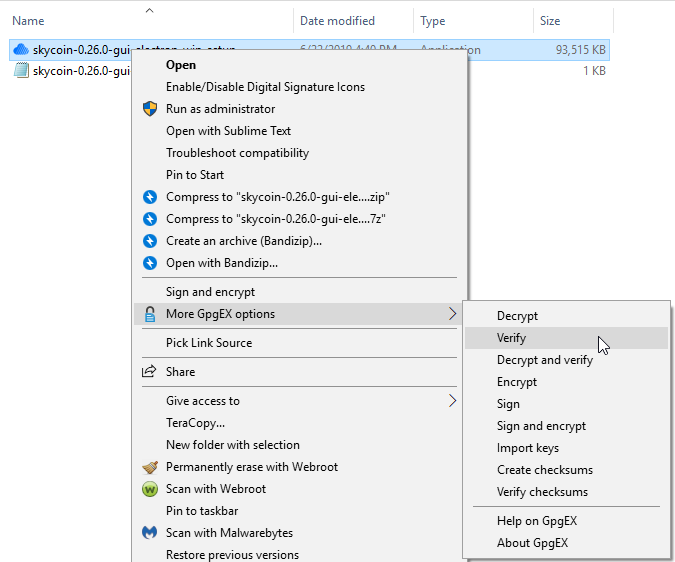Viewport: 675px width, 562px height.
Task: Choose Run as administrator
Action: tap(300, 109)
